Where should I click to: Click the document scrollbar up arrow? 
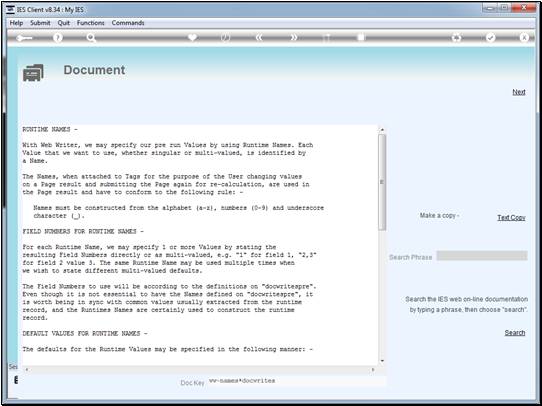point(382,130)
